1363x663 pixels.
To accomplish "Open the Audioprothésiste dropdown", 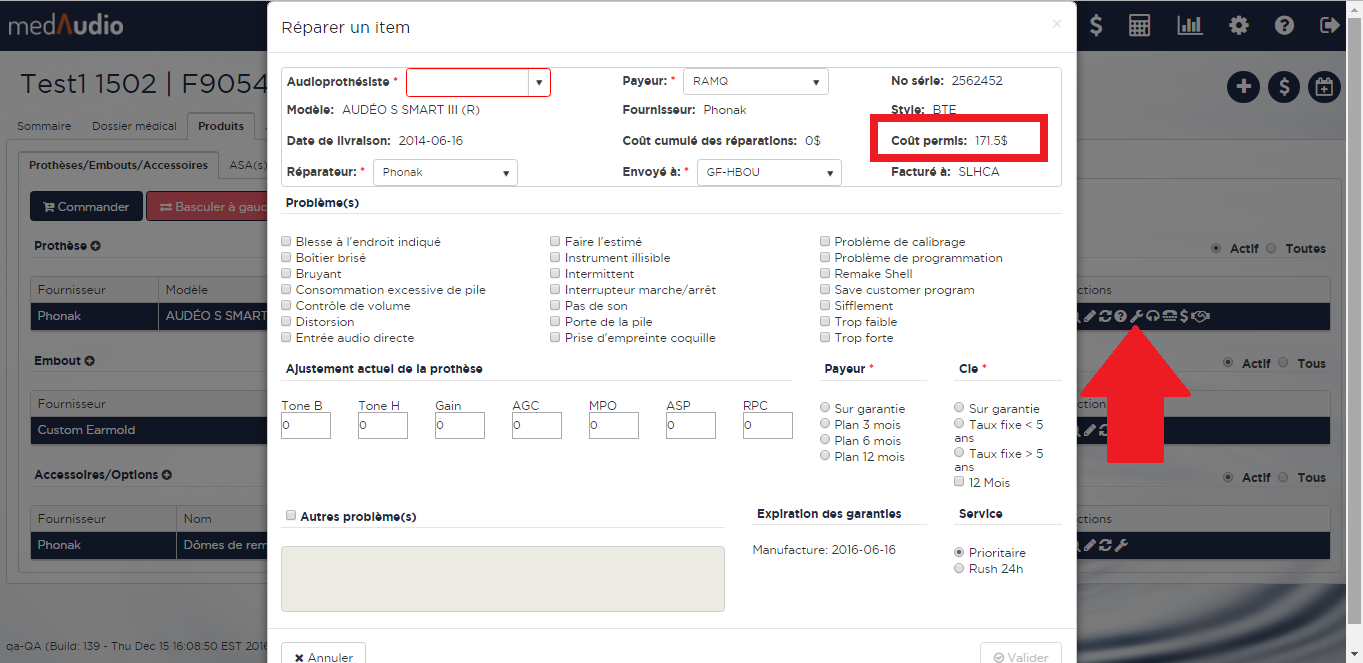I will 478,82.
